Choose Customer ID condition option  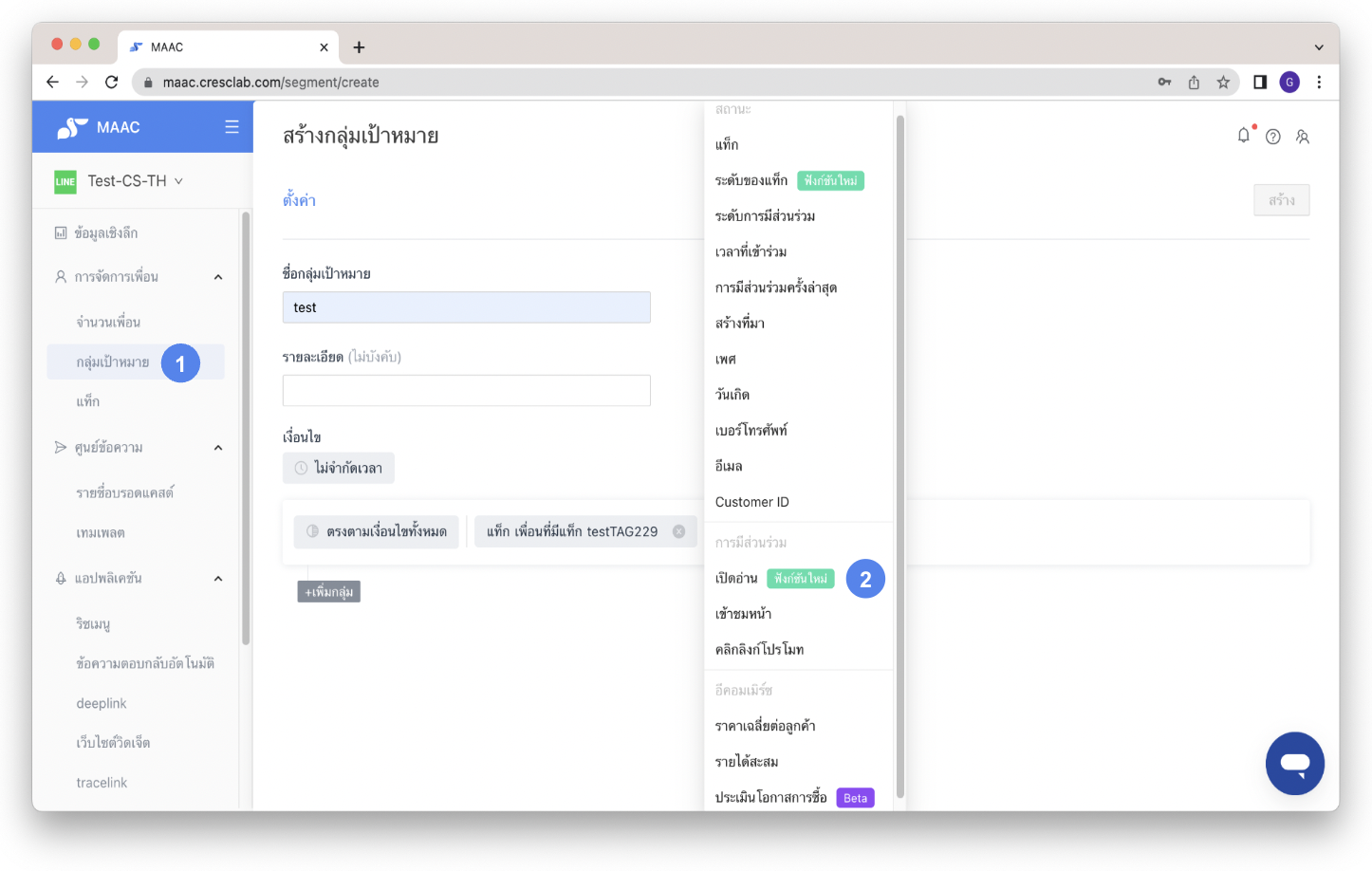pos(751,502)
